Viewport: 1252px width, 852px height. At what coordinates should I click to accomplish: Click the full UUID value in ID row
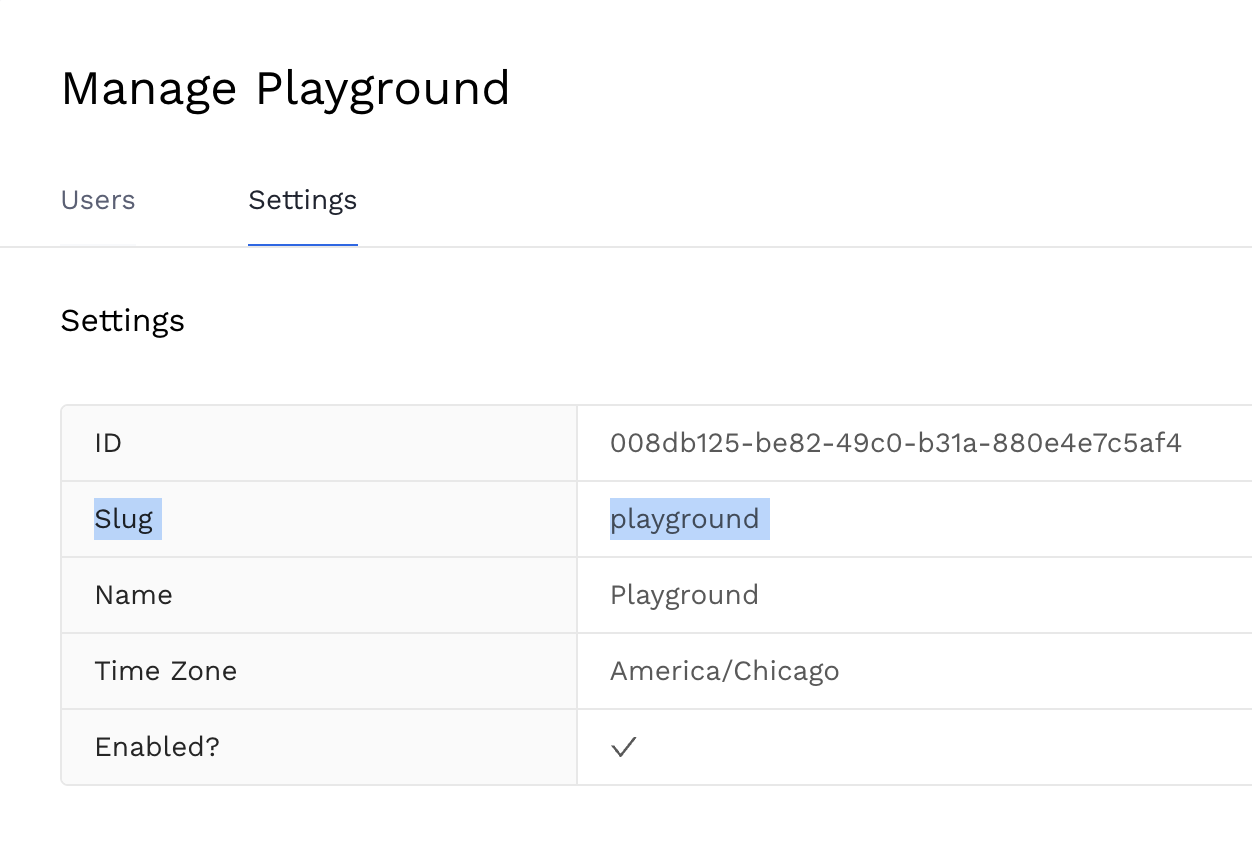(895, 443)
